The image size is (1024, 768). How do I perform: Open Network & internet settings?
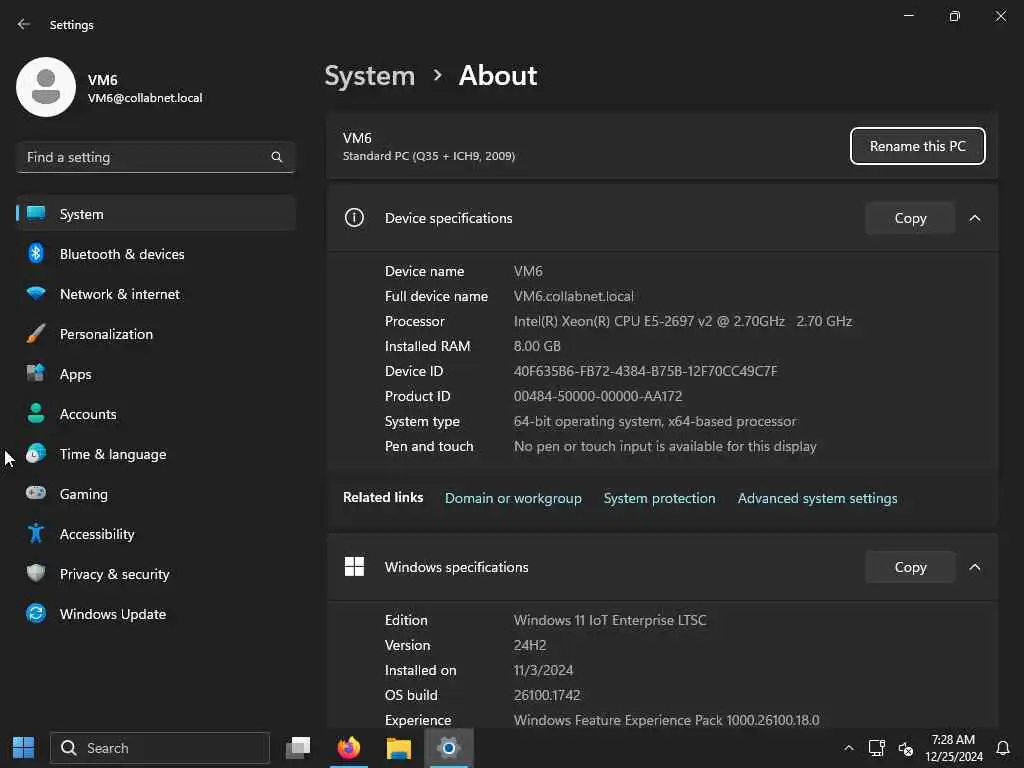point(156,294)
